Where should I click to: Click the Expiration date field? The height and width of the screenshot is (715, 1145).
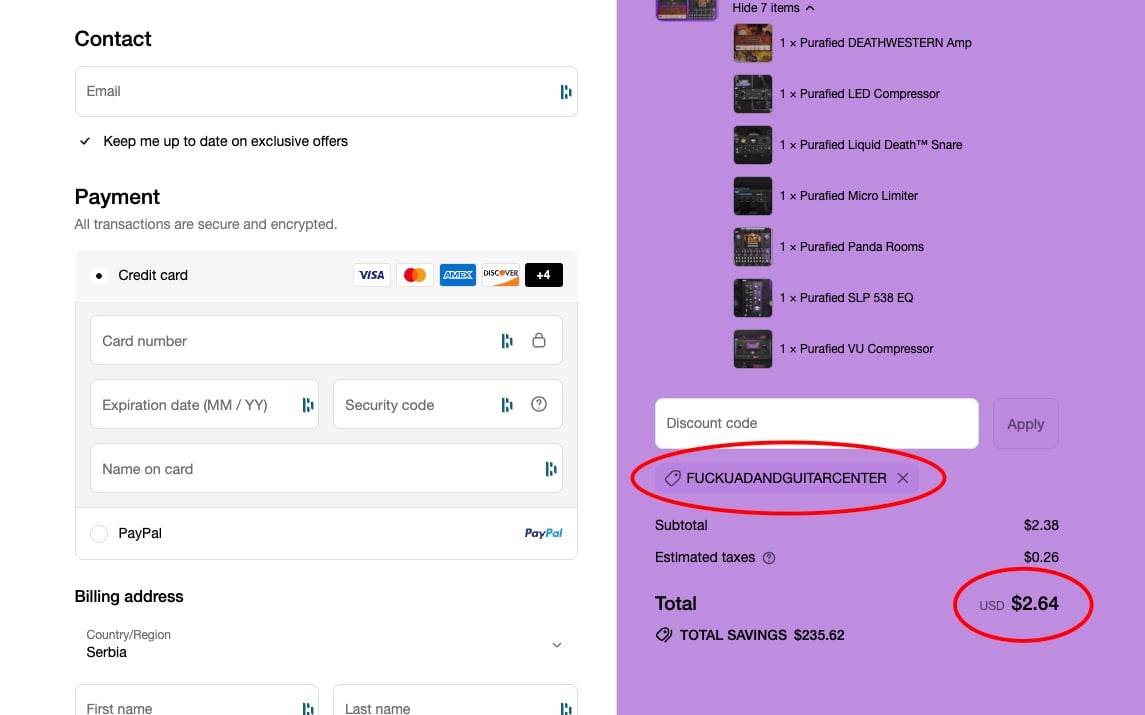[204, 404]
